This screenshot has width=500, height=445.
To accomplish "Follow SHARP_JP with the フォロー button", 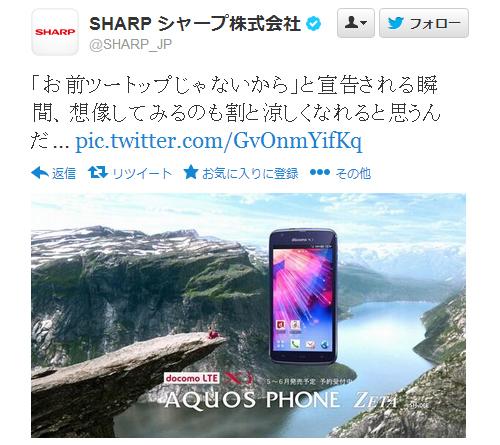I will [424, 23].
